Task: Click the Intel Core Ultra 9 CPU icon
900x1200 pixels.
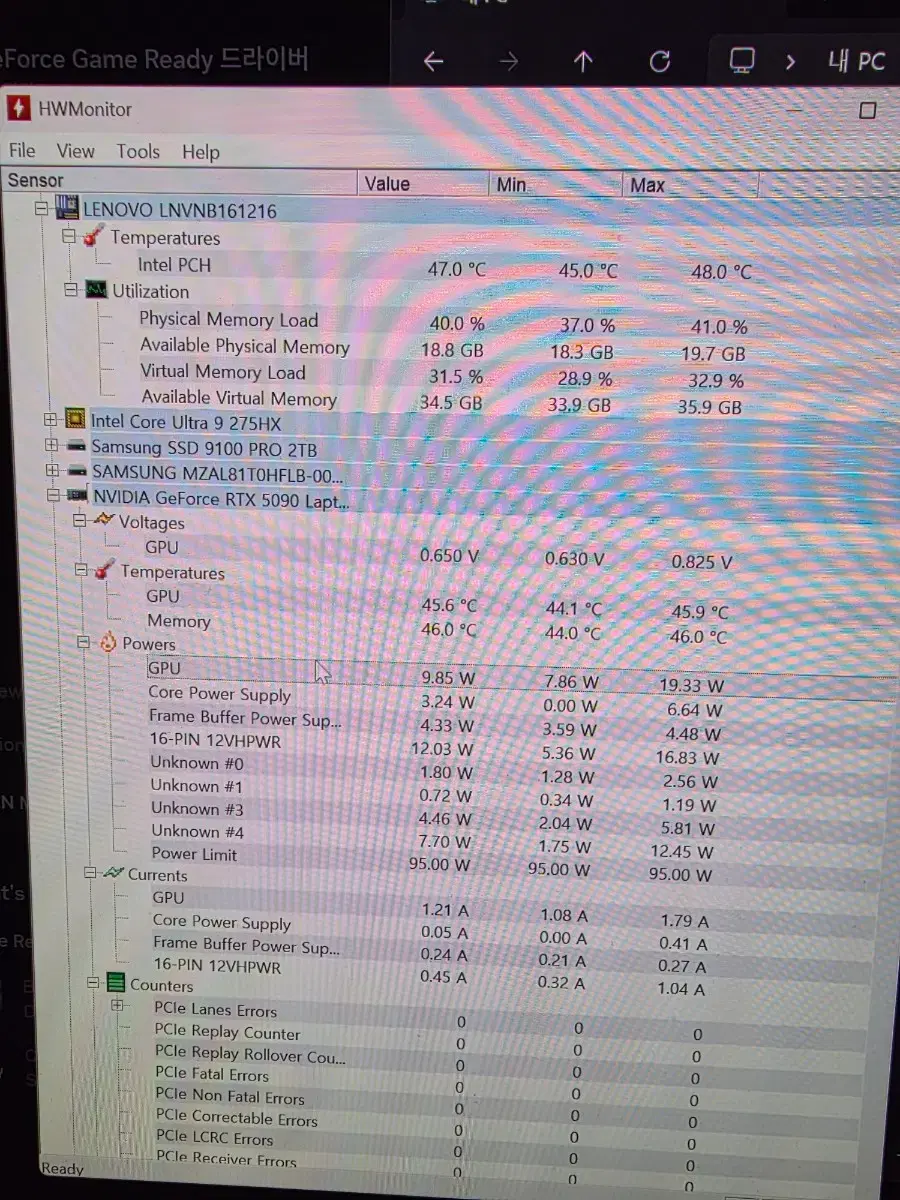Action: [75, 420]
